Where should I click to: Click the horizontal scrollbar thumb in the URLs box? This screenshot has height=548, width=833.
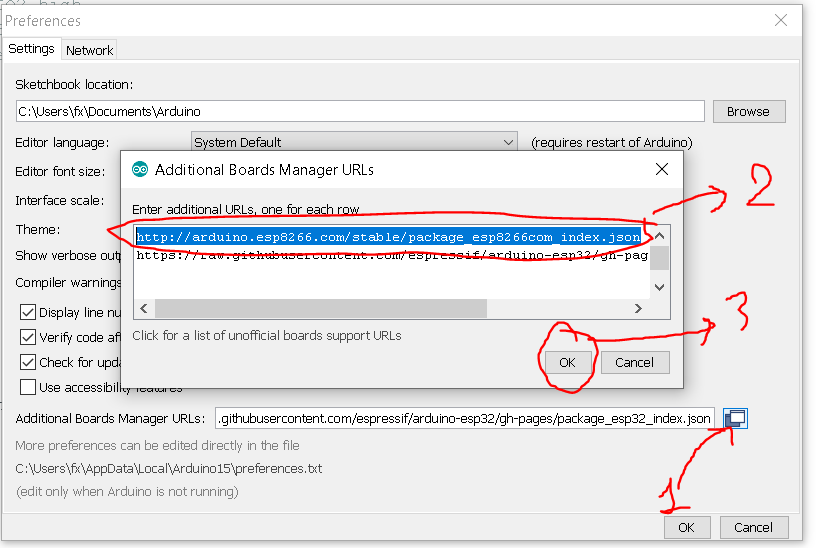[x=321, y=309]
